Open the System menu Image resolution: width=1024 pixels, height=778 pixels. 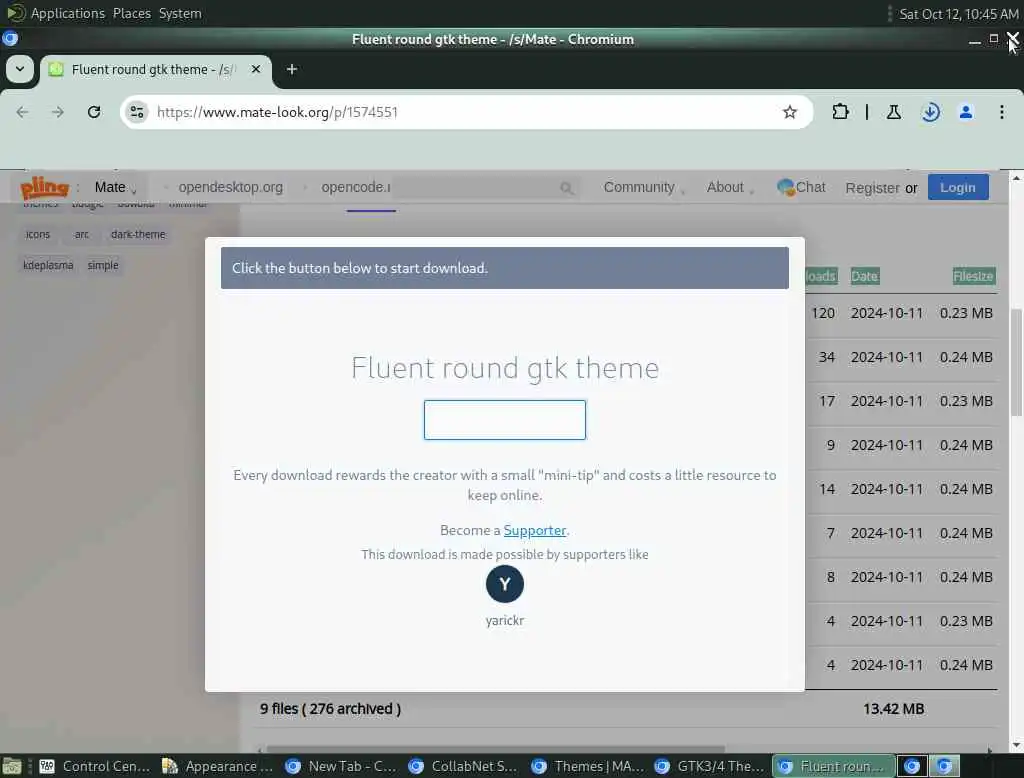[x=180, y=13]
